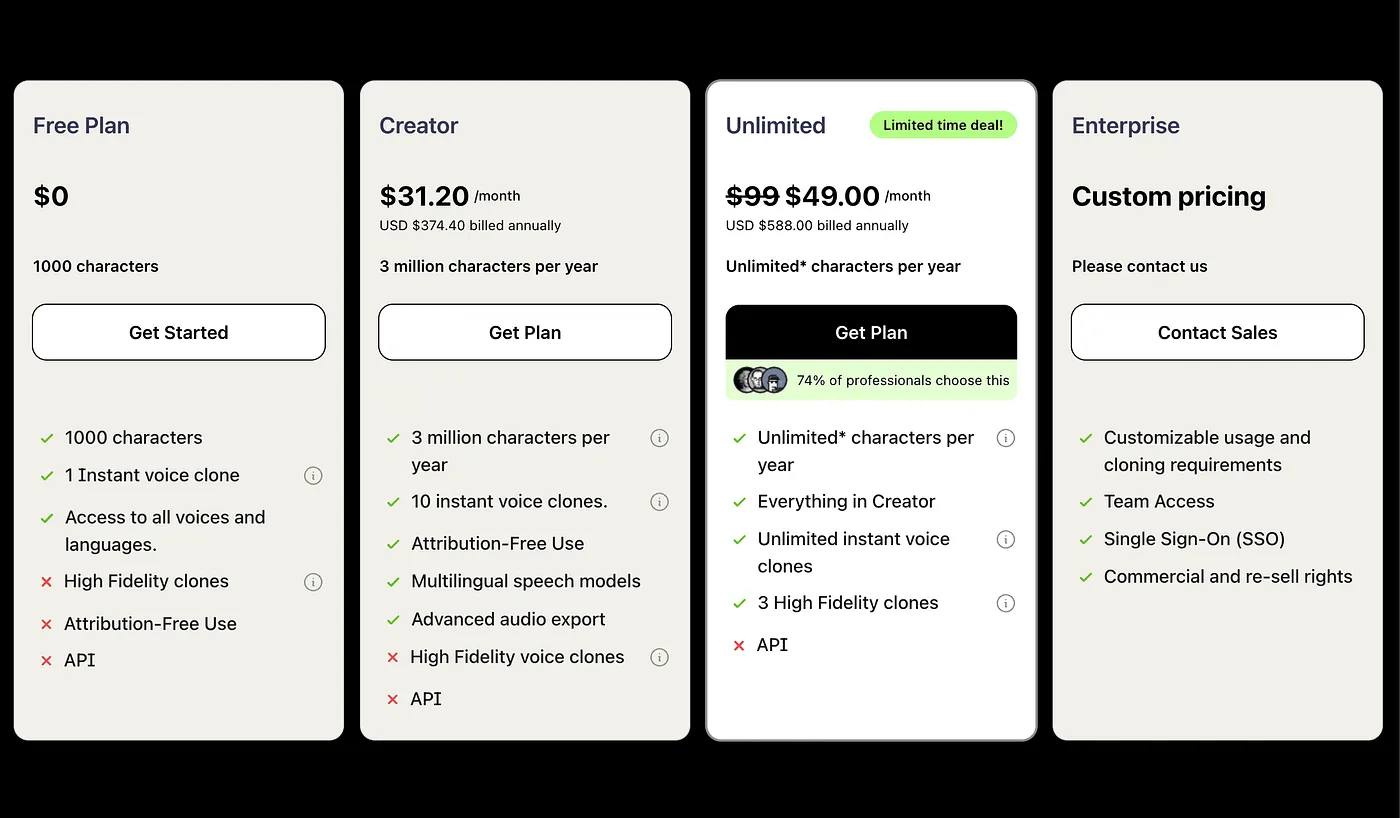This screenshot has width=1400, height=818.
Task: Select the black Get Plan button for Unlimited
Action: 871,332
